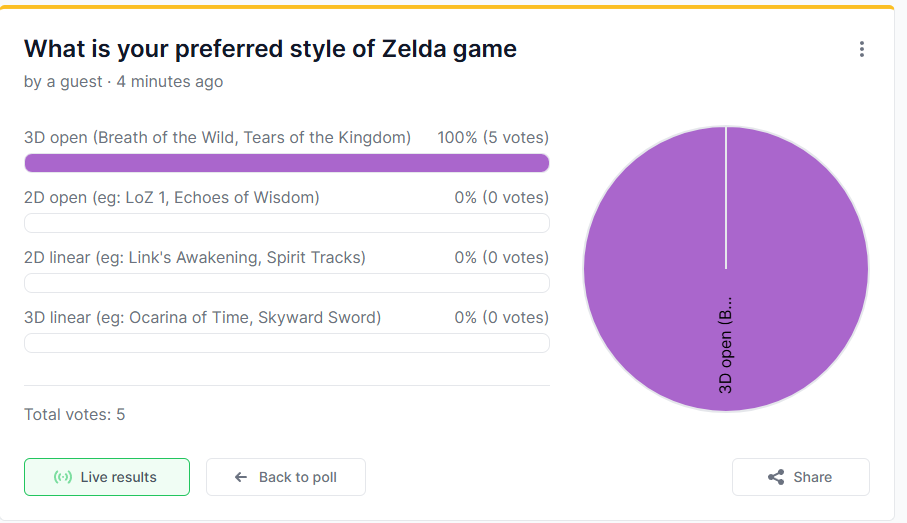The image size is (907, 523).
Task: Click the 3D linear Ocarina of Time label
Action: (x=202, y=318)
